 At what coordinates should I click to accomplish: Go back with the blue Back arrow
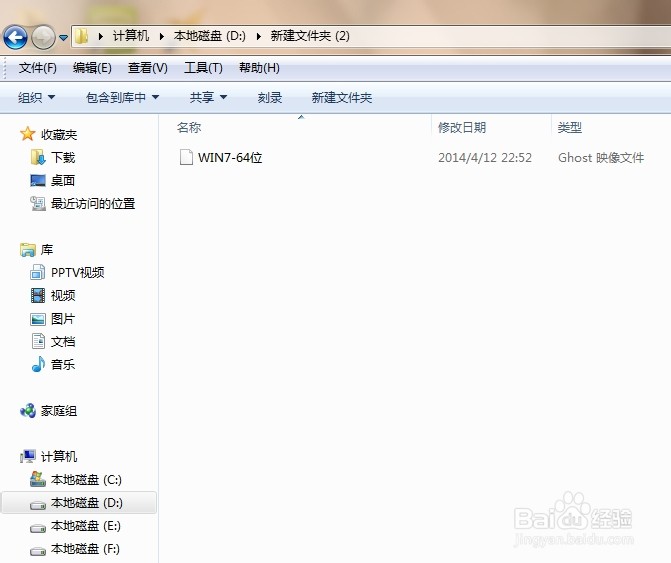click(15, 37)
